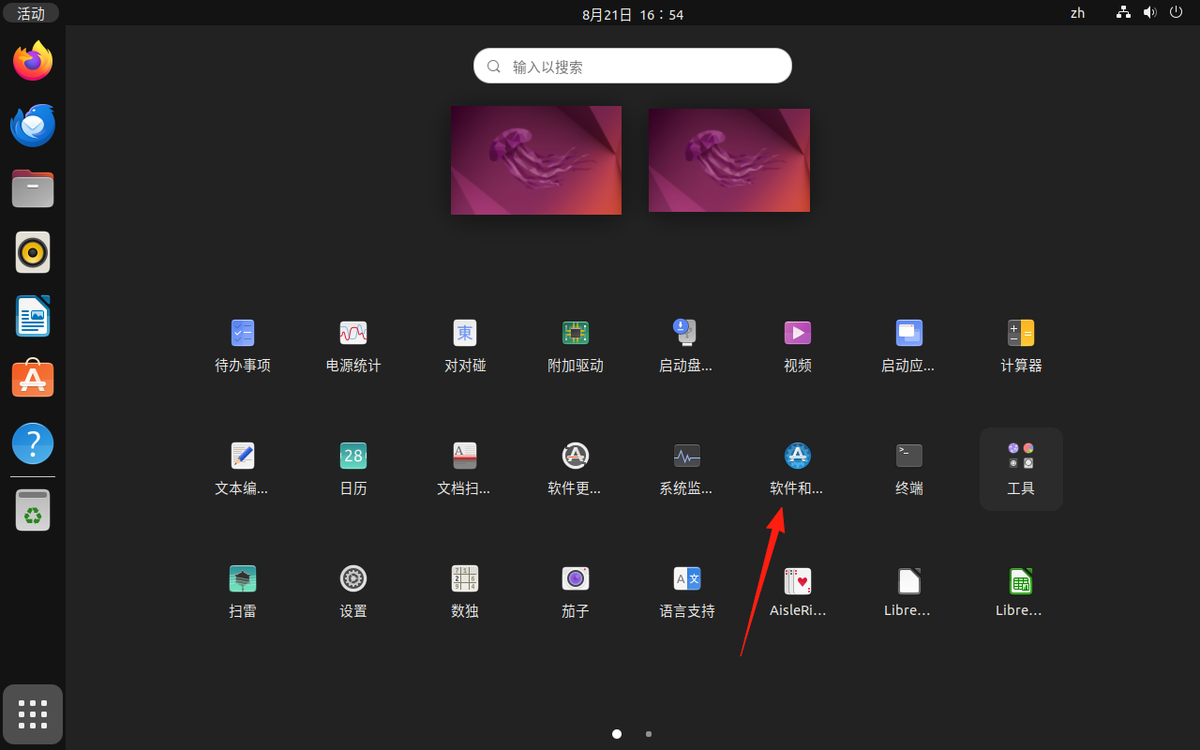
Task: Click the 活动 activities button
Action: pyautogui.click(x=31, y=13)
